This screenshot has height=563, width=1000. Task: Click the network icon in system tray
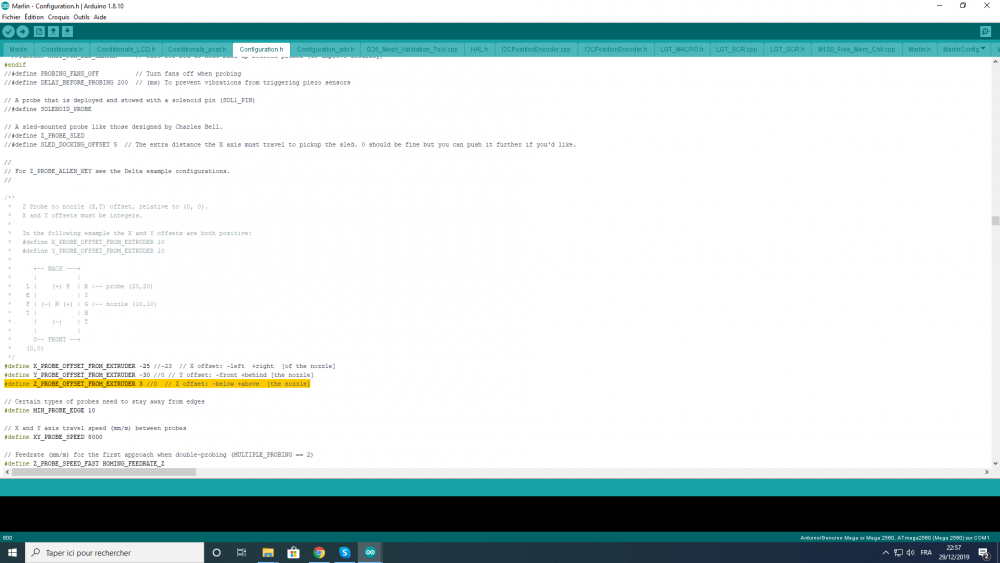pyautogui.click(x=898, y=553)
